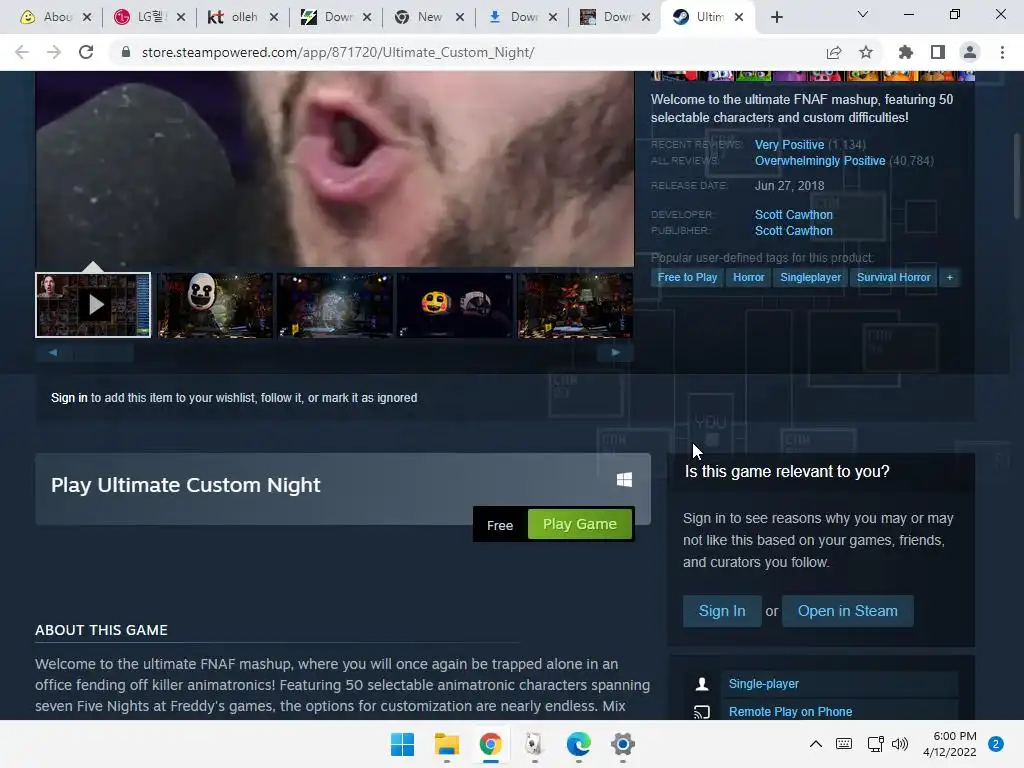Toggle the Chrome side panel icon
Image resolution: width=1024 pixels, height=768 pixels.
pyautogui.click(x=938, y=52)
